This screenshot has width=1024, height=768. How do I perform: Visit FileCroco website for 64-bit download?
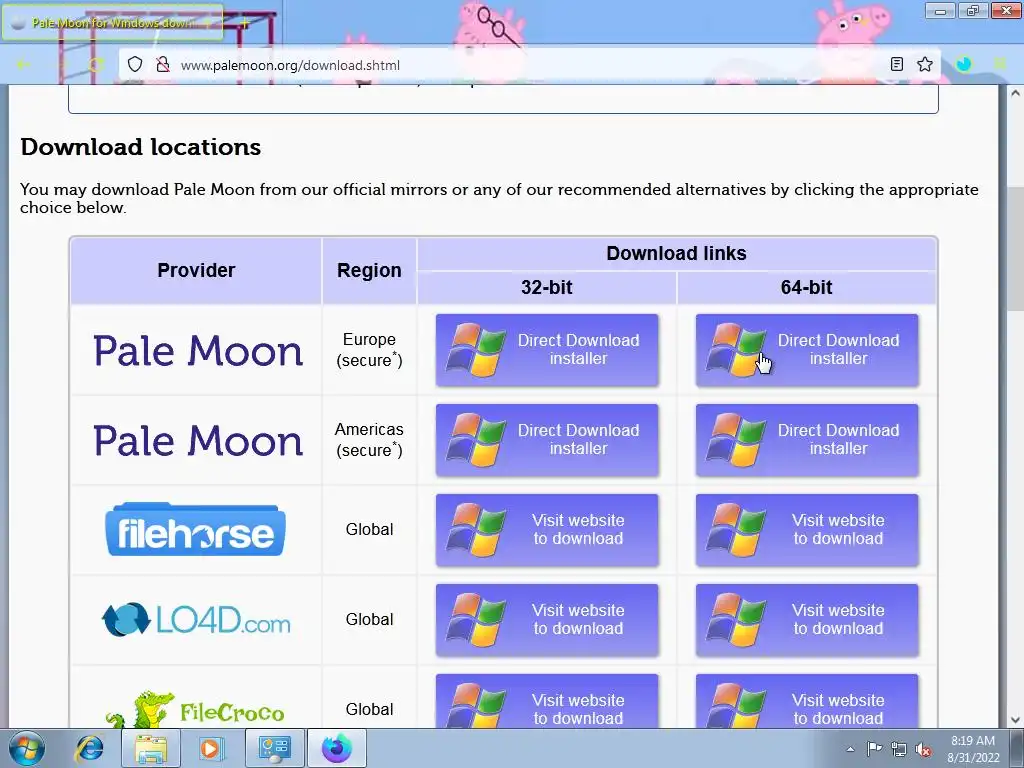[x=807, y=702]
